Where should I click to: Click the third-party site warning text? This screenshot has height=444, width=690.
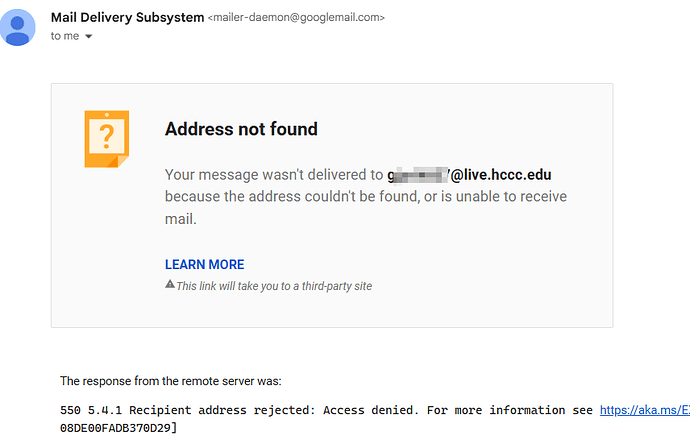[274, 286]
